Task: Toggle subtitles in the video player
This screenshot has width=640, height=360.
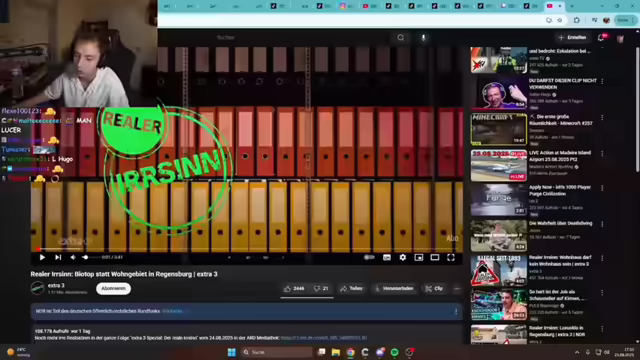Action: pos(387,258)
